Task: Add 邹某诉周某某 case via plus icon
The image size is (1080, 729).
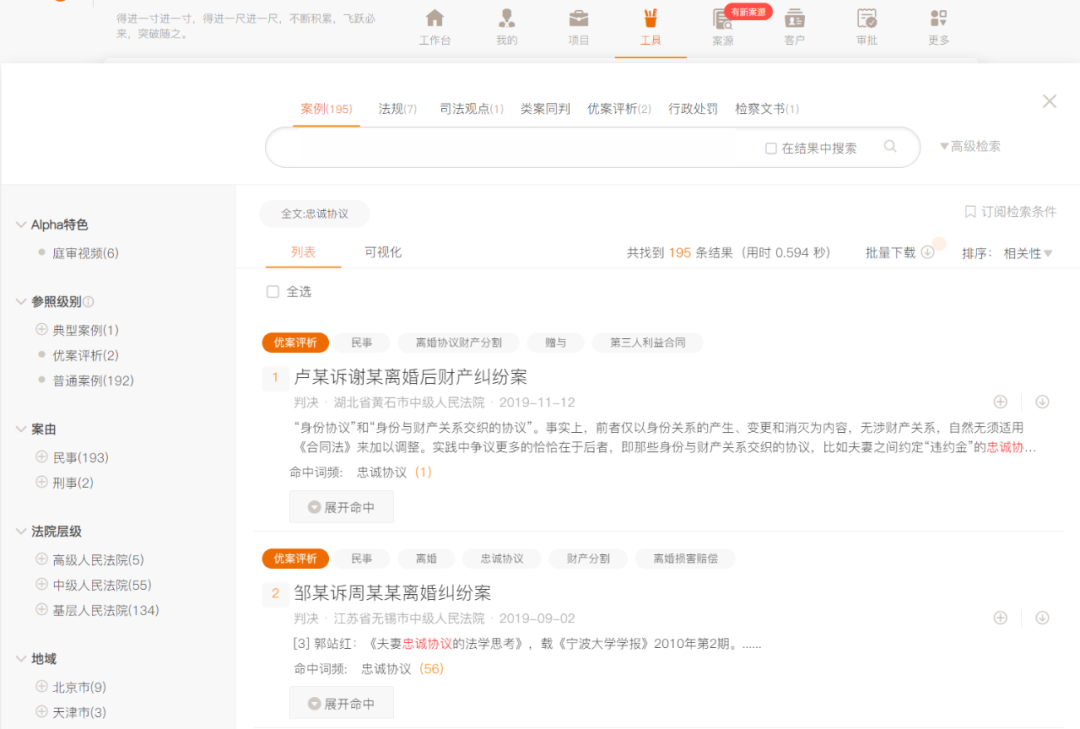Action: click(x=1000, y=618)
